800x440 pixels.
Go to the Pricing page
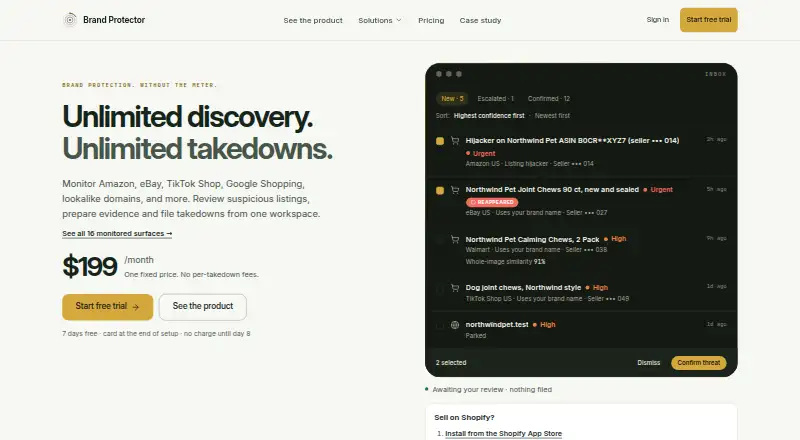click(431, 20)
